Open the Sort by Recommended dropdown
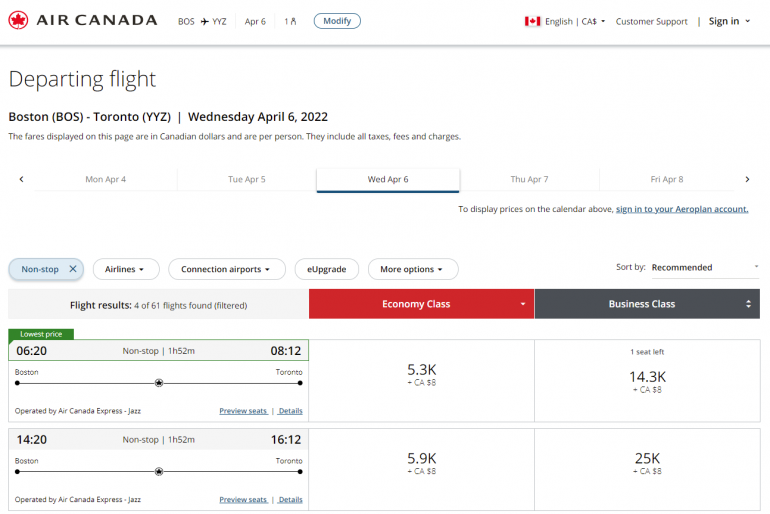 point(704,267)
